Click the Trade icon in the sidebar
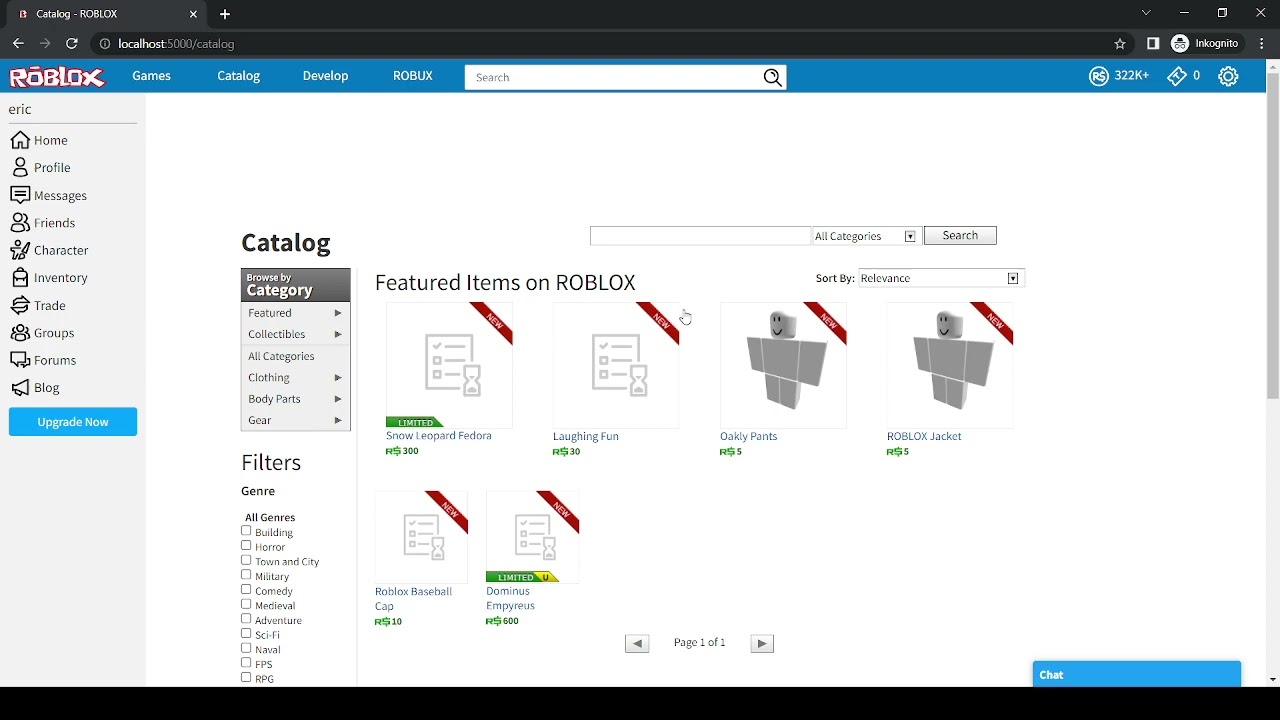 pos(20,305)
